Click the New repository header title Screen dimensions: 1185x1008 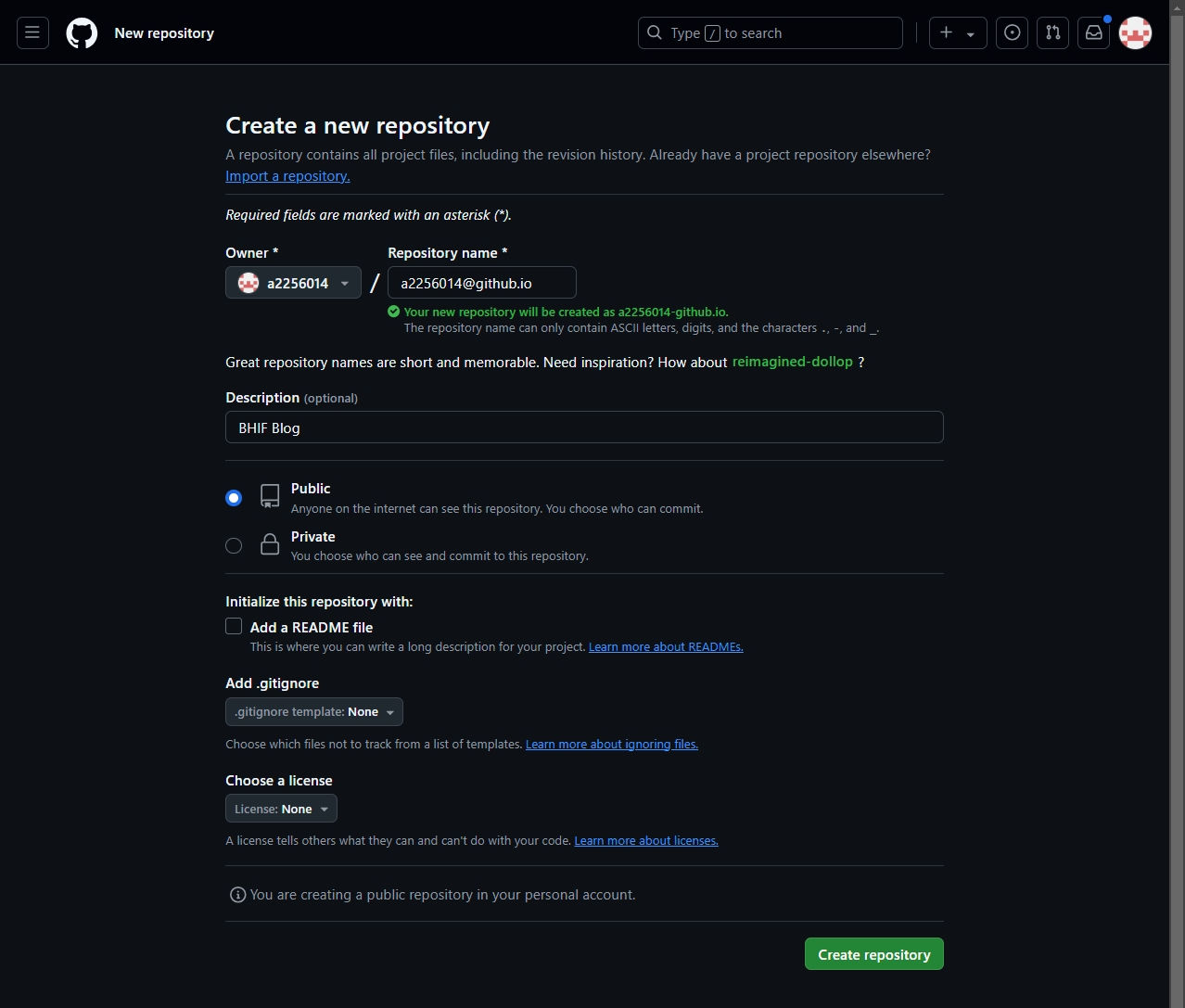pyautogui.click(x=164, y=32)
